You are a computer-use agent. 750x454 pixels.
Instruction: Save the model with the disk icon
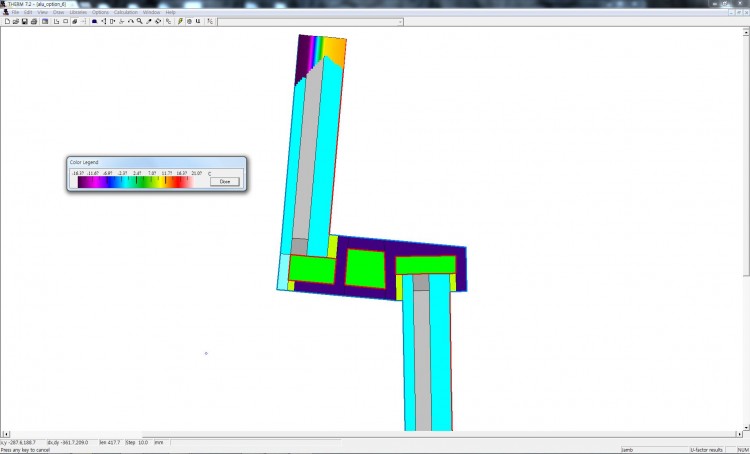coord(23,21)
